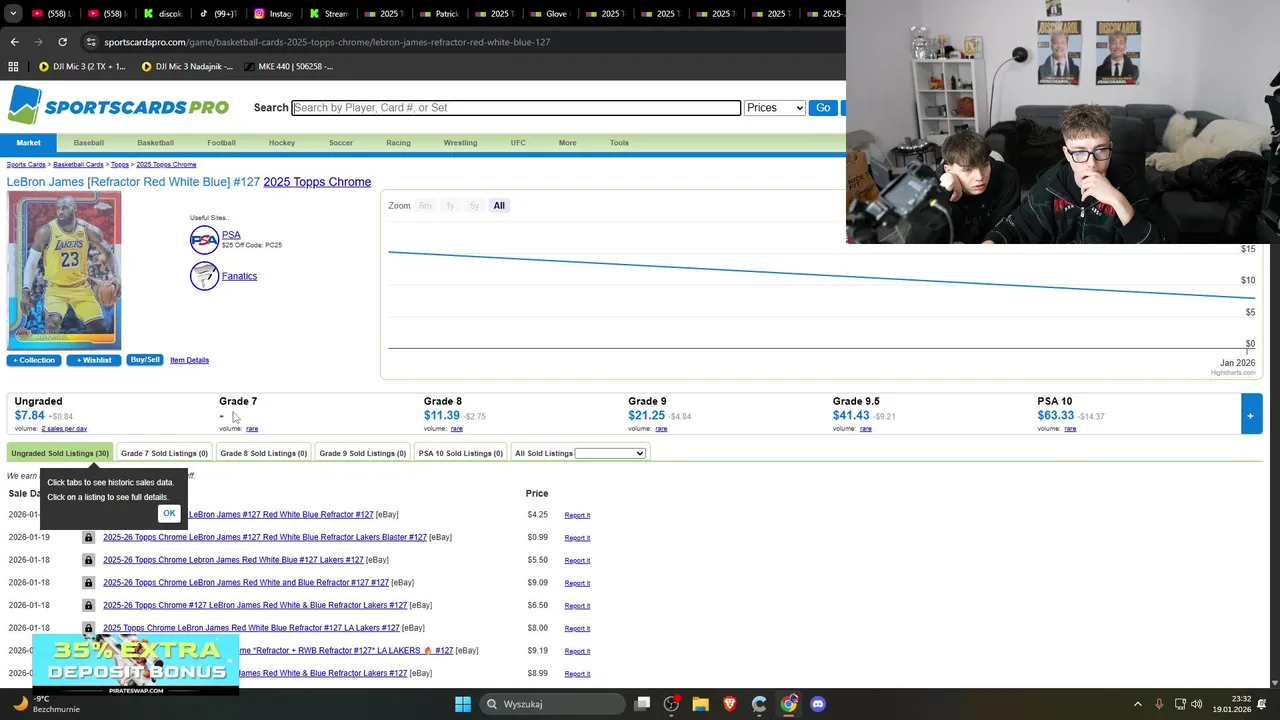Select the Market menu tab
This screenshot has height=720, width=1280.
pyautogui.click(x=28, y=143)
